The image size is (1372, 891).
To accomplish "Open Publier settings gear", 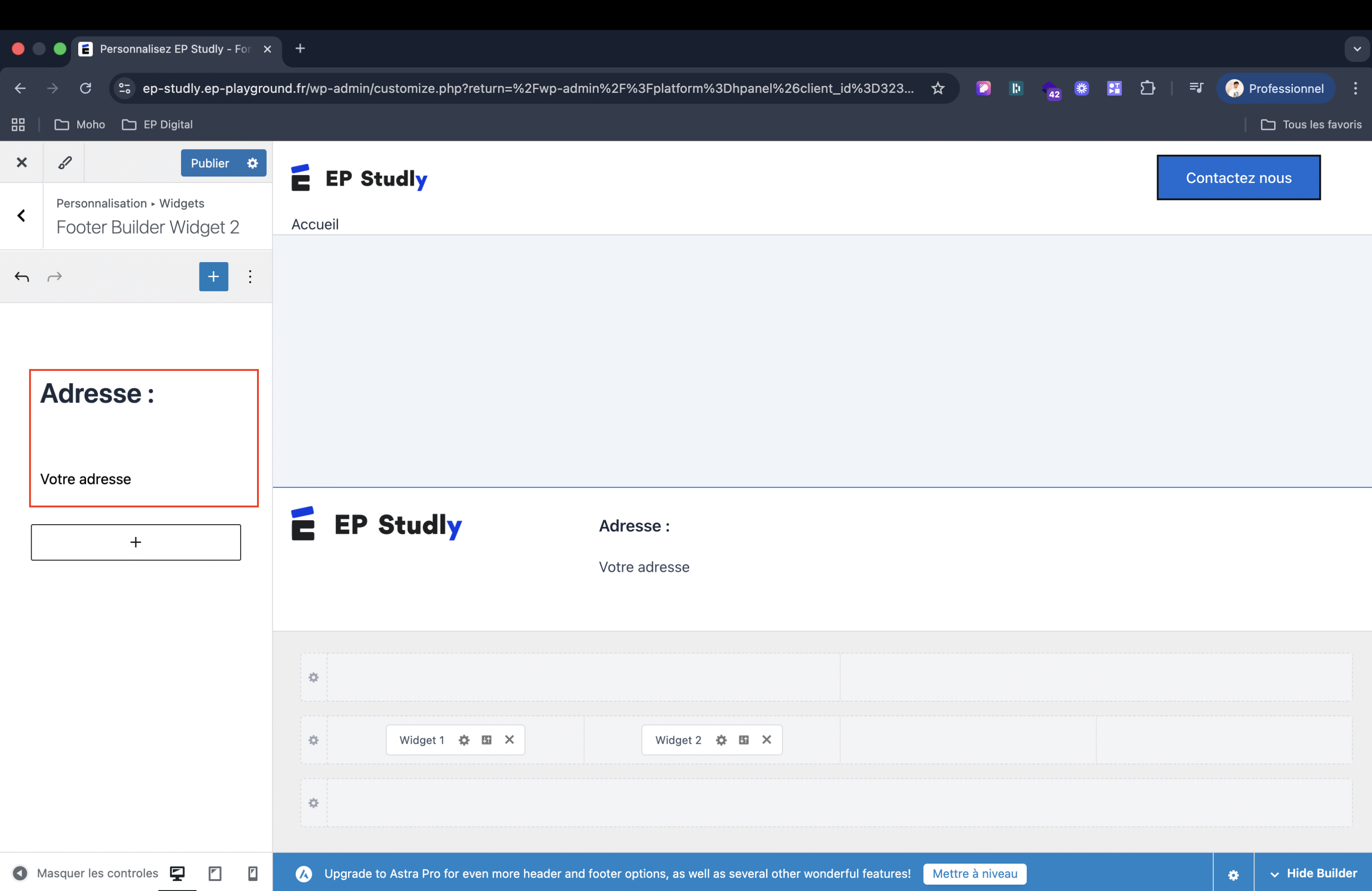I will click(252, 163).
